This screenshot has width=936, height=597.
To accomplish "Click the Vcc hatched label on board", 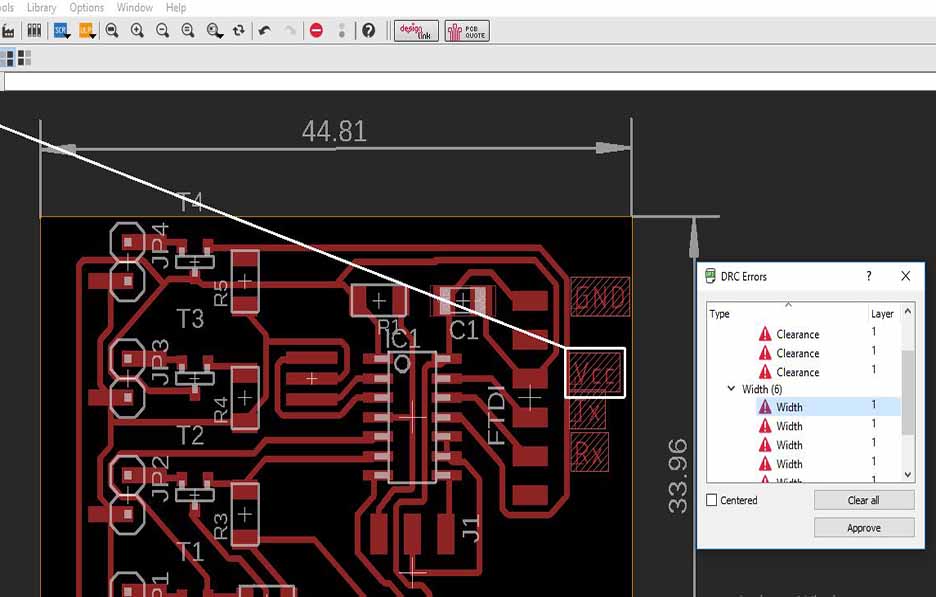I will [x=595, y=374].
